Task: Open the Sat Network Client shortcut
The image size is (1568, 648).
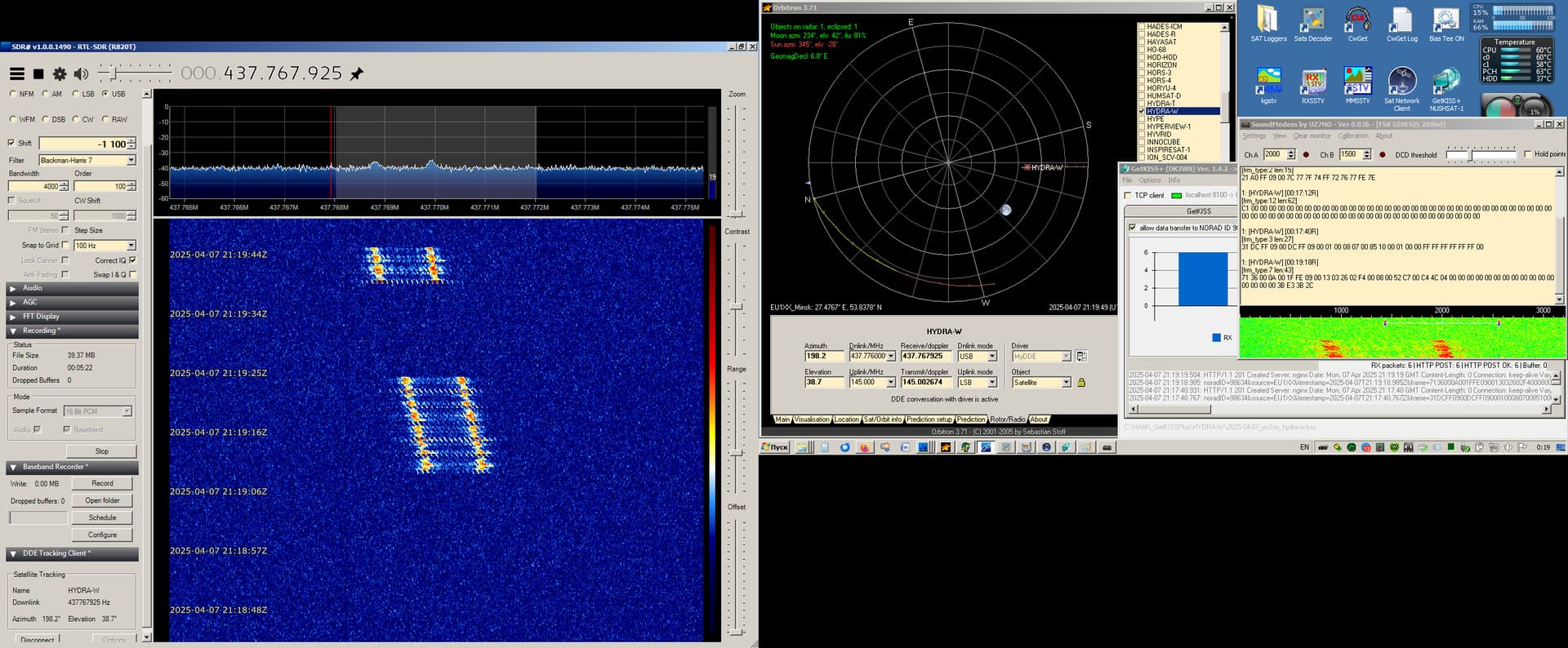Action: click(x=1401, y=88)
